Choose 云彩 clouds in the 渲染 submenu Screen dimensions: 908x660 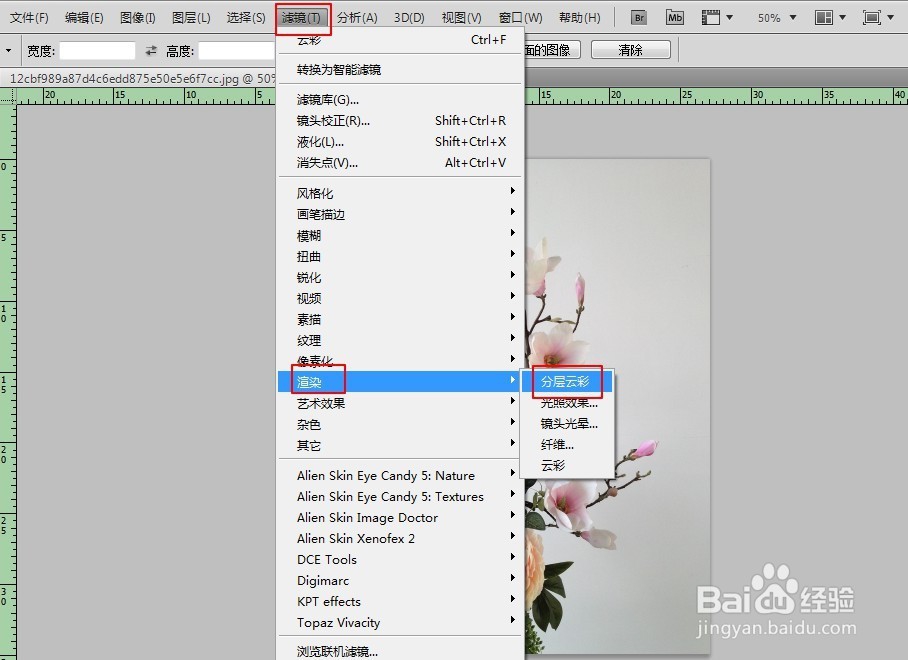pyautogui.click(x=568, y=465)
